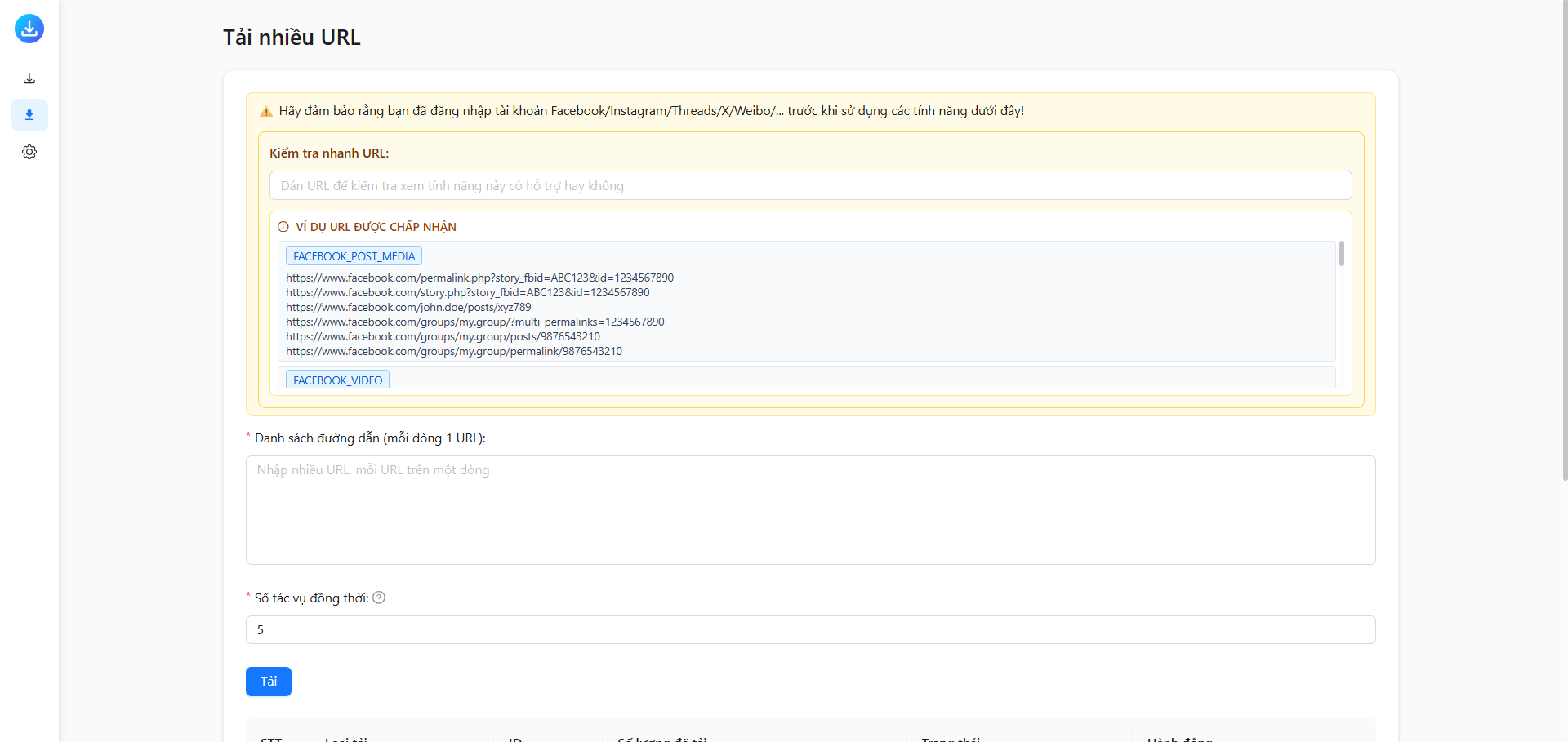Click the URL list textarea

(x=810, y=510)
